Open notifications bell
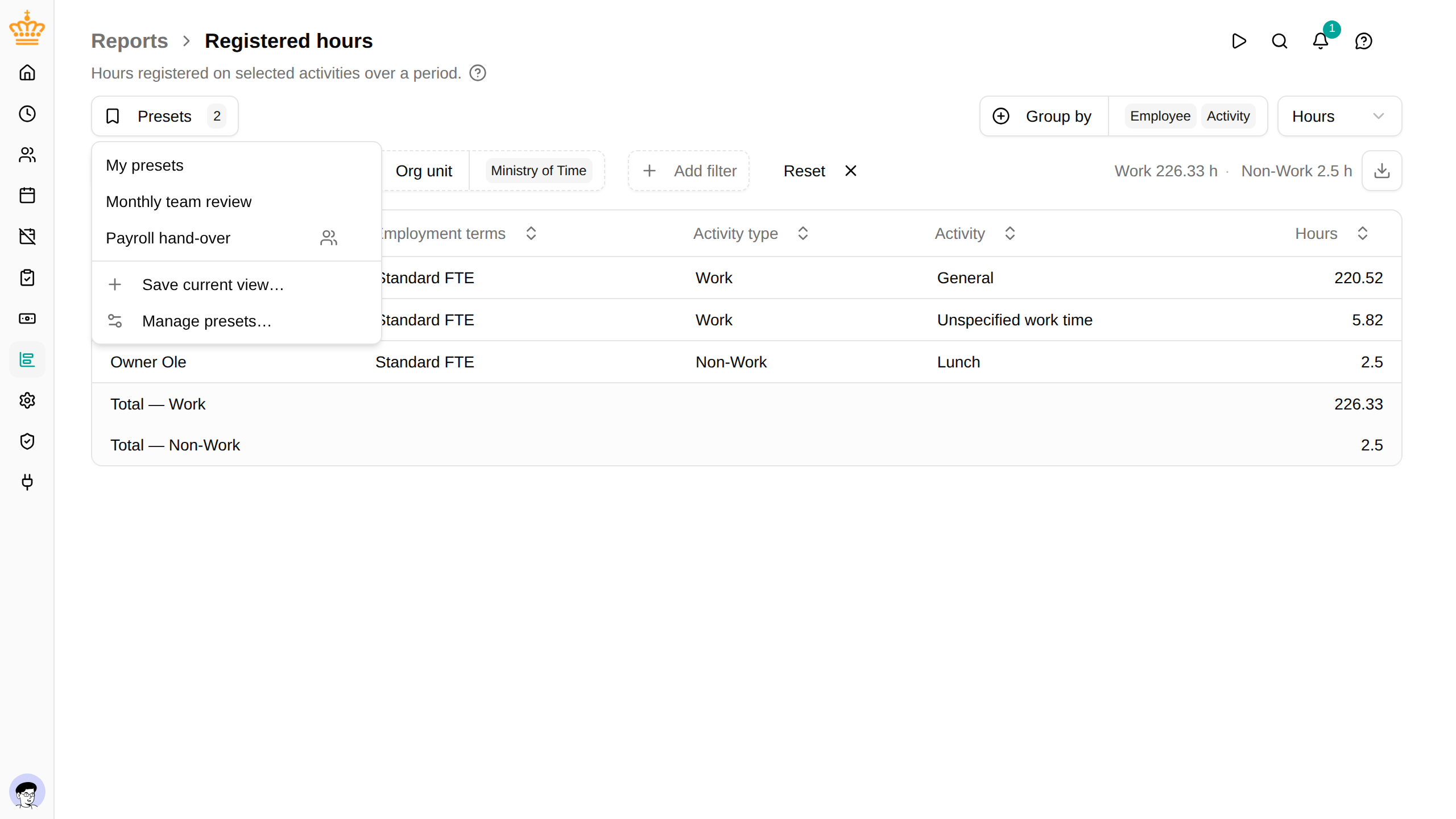This screenshot has height=819, width=1456. 1321,41
